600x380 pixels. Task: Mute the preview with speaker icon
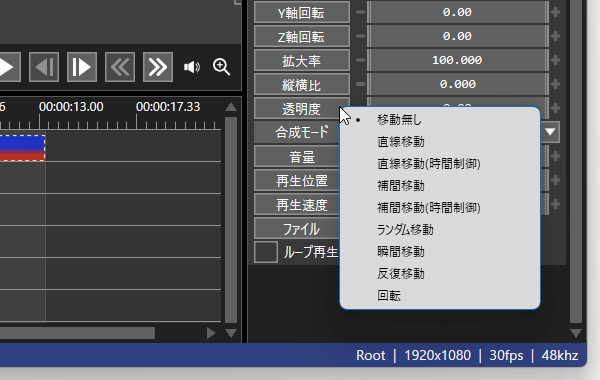click(192, 67)
